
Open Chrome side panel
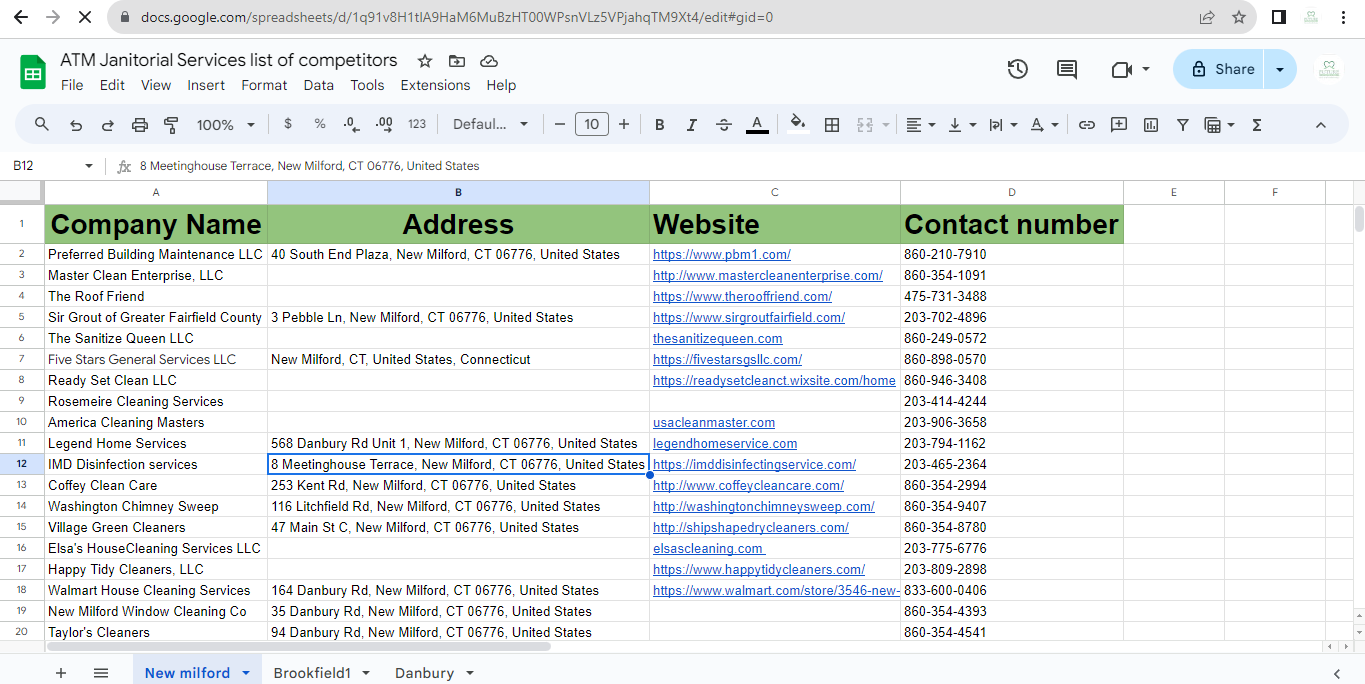(x=1278, y=17)
